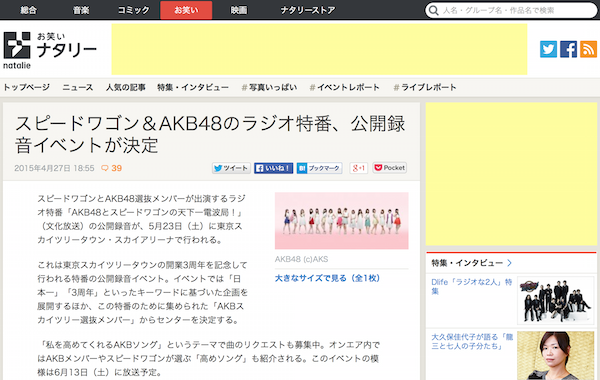Image resolution: width=600 pixels, height=380 pixels.
Task: Share the article via ツイート button
Action: click(231, 168)
